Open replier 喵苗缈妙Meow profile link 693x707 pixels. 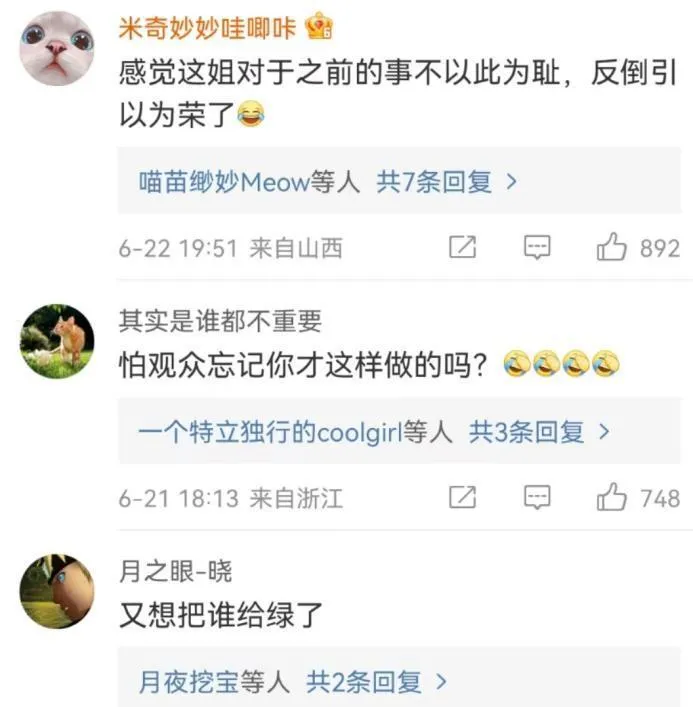coord(225,182)
